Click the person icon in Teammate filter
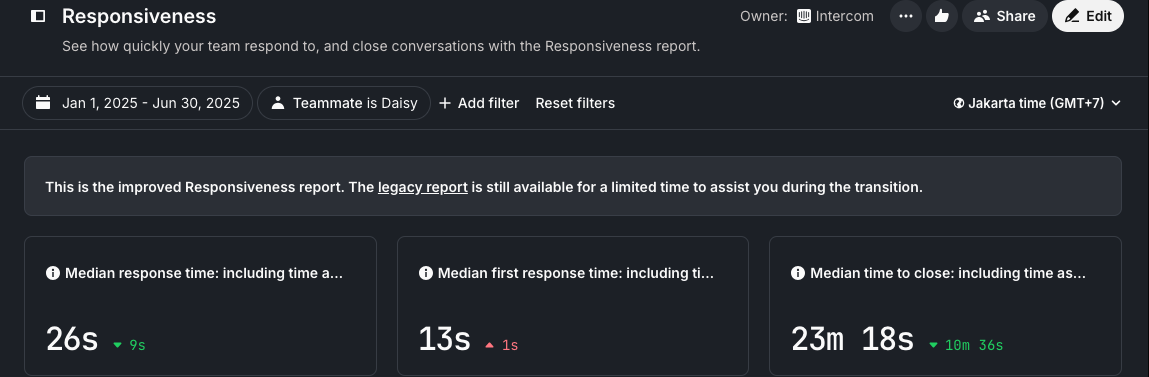1149x377 pixels. [x=278, y=103]
